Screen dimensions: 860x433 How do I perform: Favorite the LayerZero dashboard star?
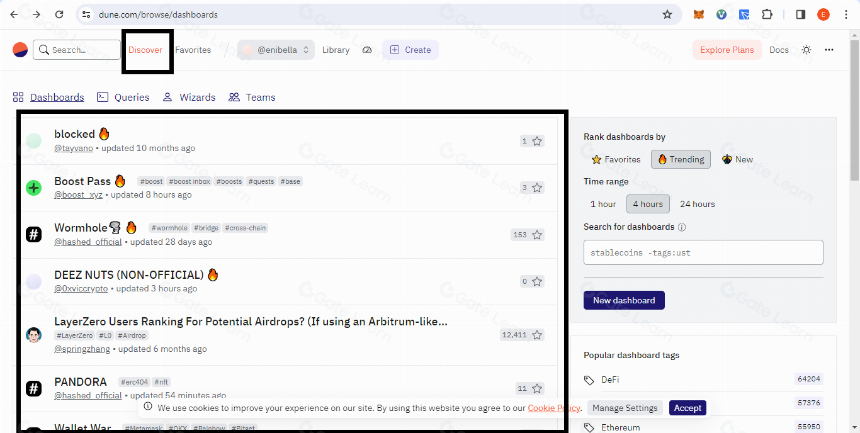click(x=537, y=335)
